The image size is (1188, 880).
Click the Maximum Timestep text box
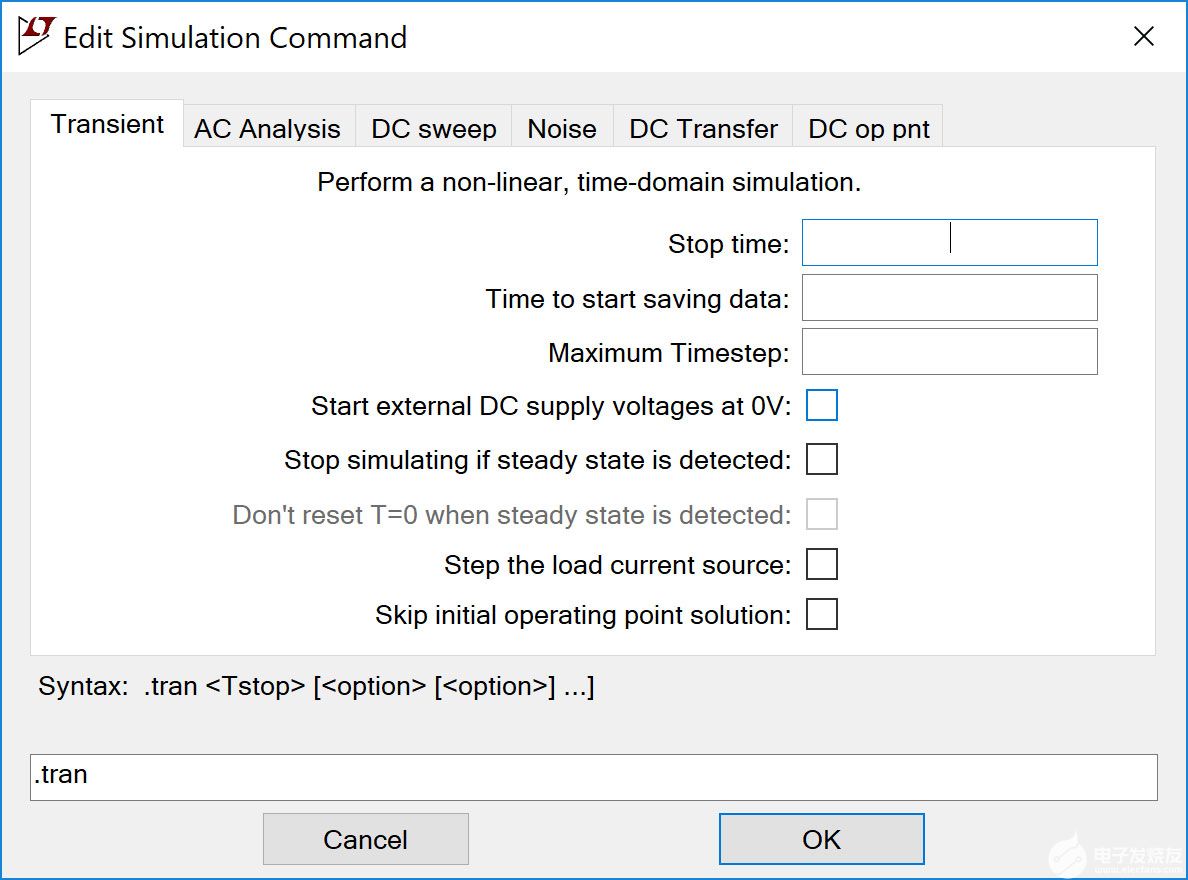tap(949, 352)
